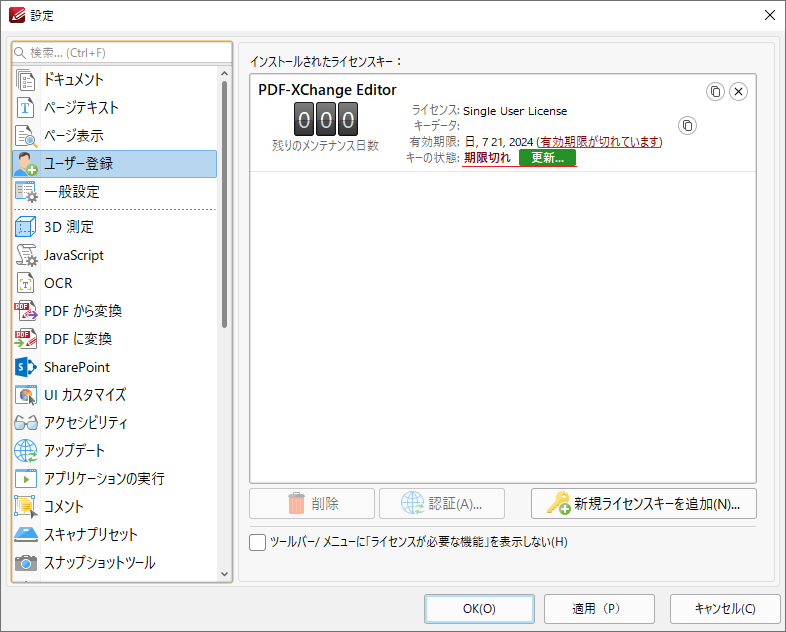Select the アプリケーションの実行 play icon
The image size is (786, 632).
coord(26,479)
